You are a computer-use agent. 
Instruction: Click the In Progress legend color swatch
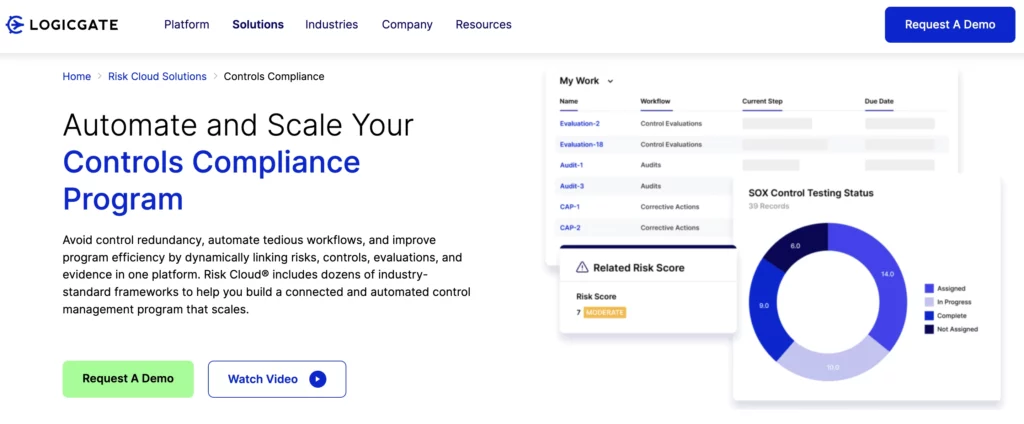pos(929,302)
